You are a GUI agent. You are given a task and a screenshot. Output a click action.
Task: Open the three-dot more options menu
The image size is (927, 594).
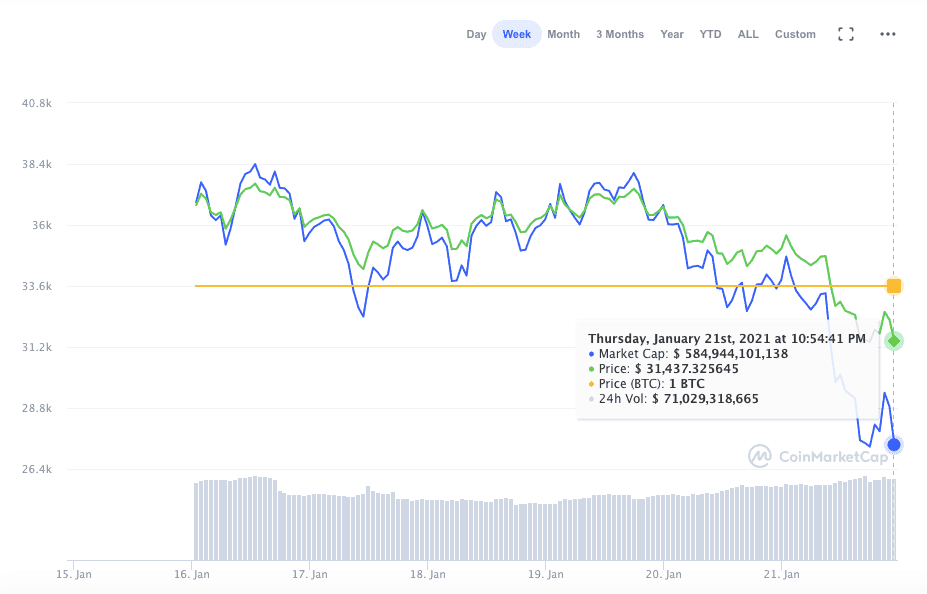click(887, 34)
